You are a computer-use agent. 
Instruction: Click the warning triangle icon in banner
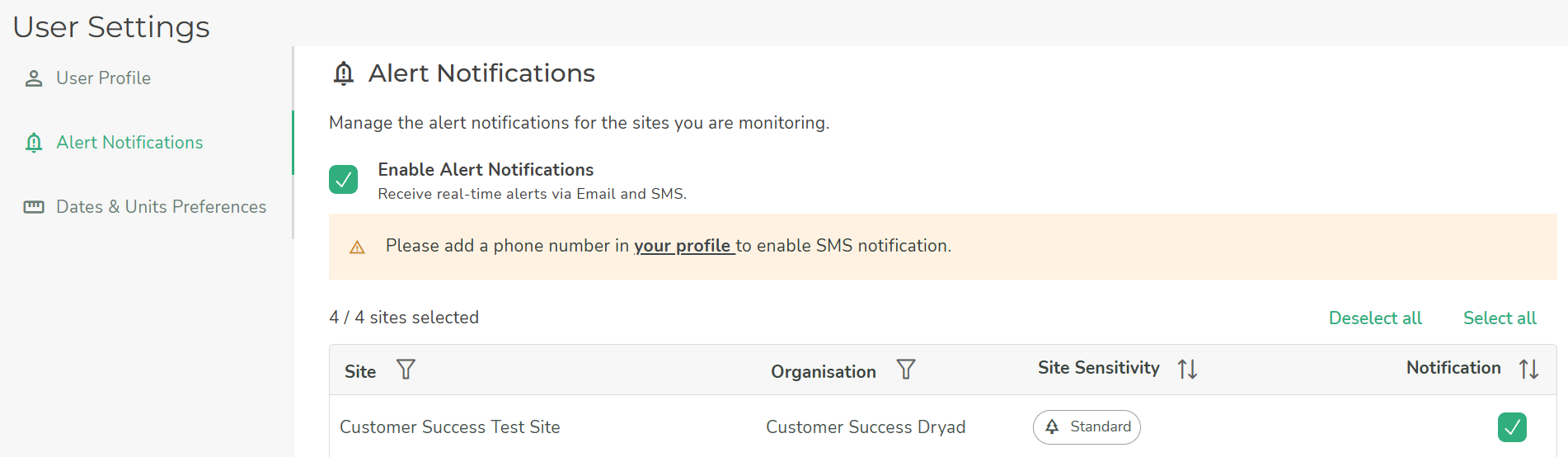pos(357,247)
